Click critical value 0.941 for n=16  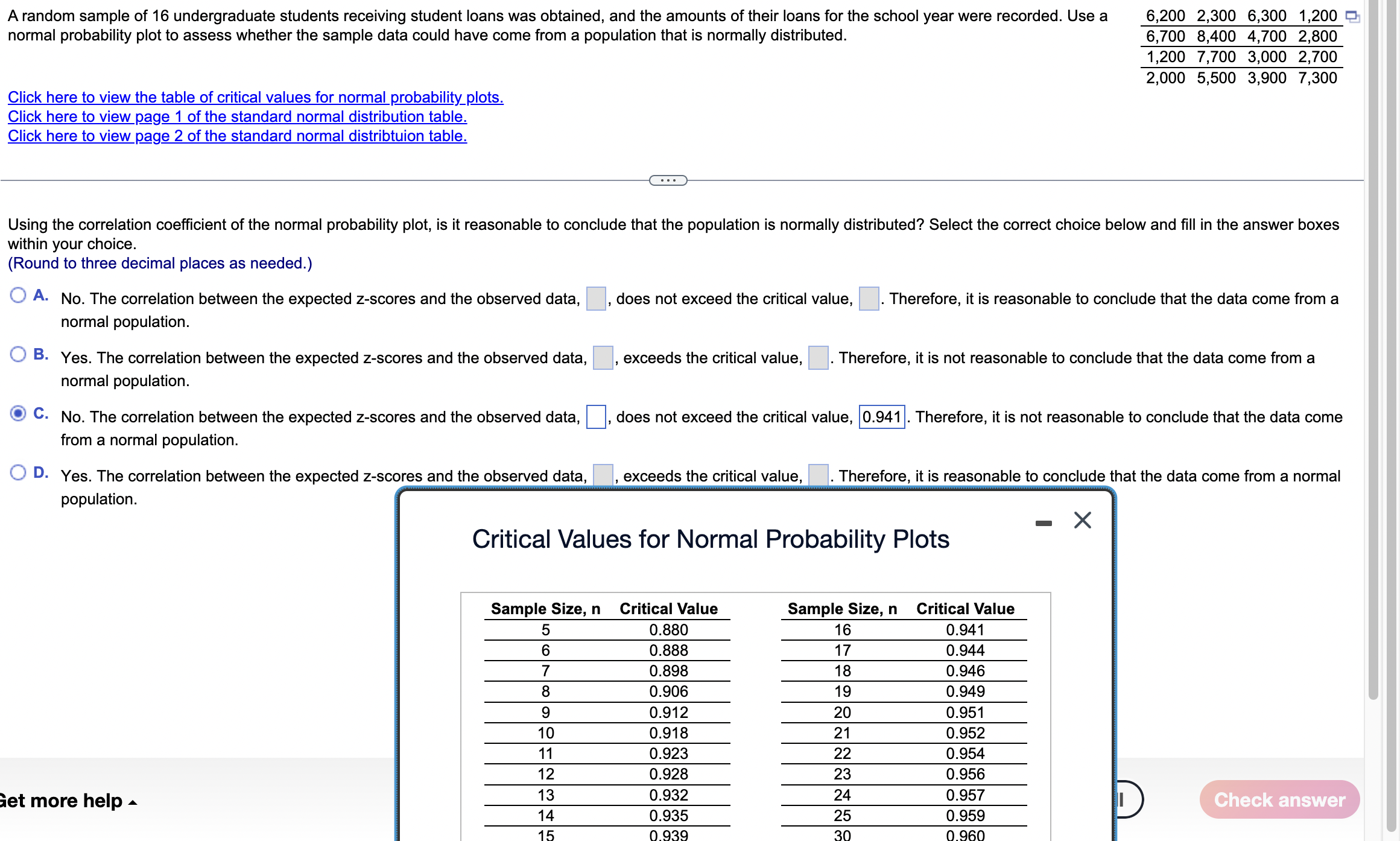965,630
